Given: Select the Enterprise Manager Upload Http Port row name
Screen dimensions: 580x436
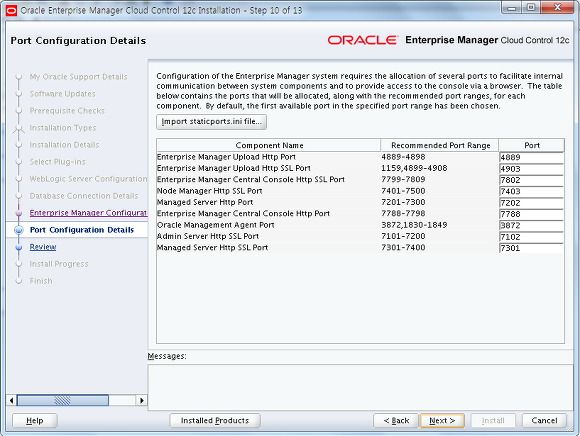Looking at the screenshot, I should point(226,157).
